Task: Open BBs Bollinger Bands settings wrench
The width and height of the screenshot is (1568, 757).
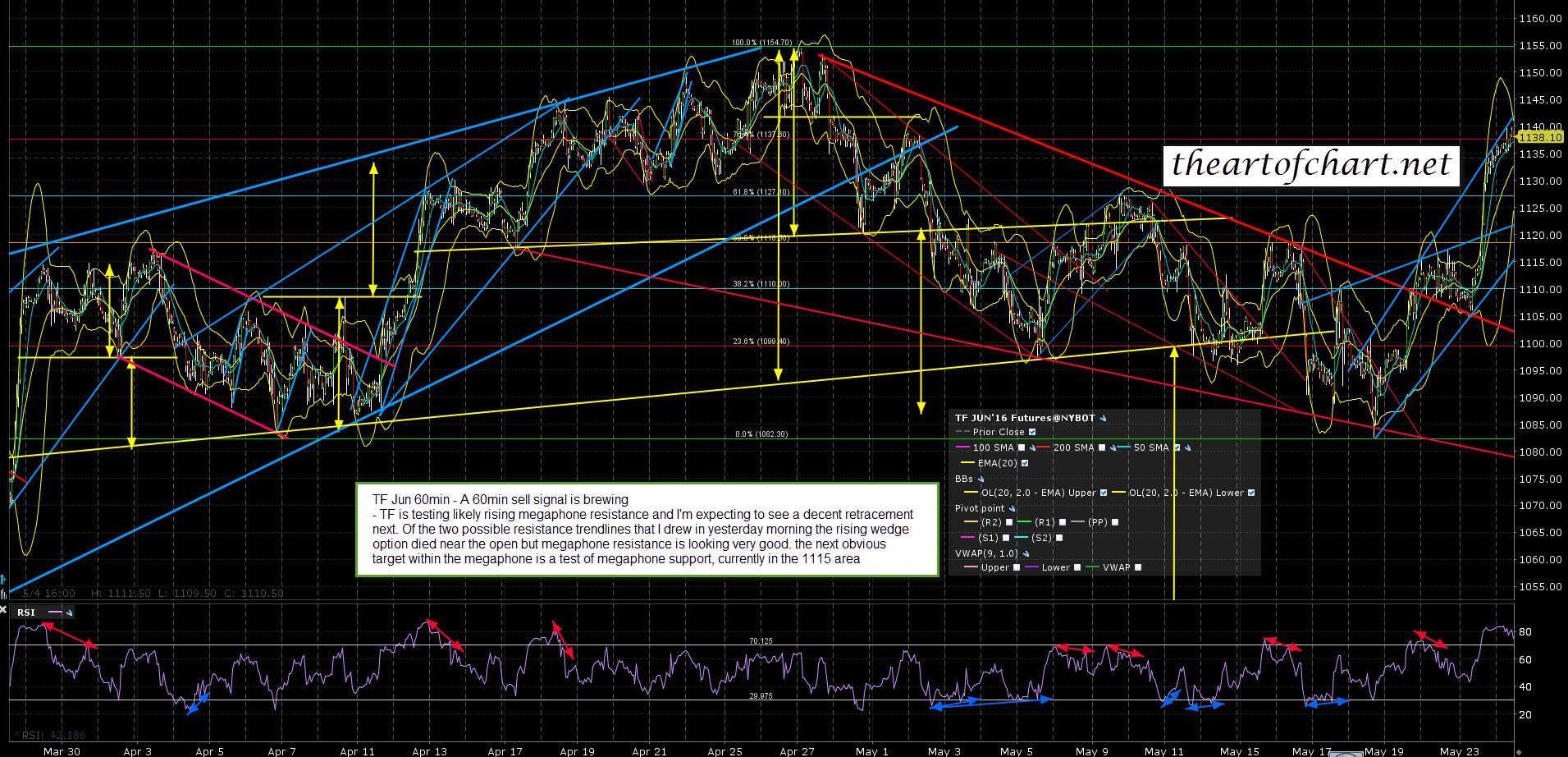Action: point(981,479)
